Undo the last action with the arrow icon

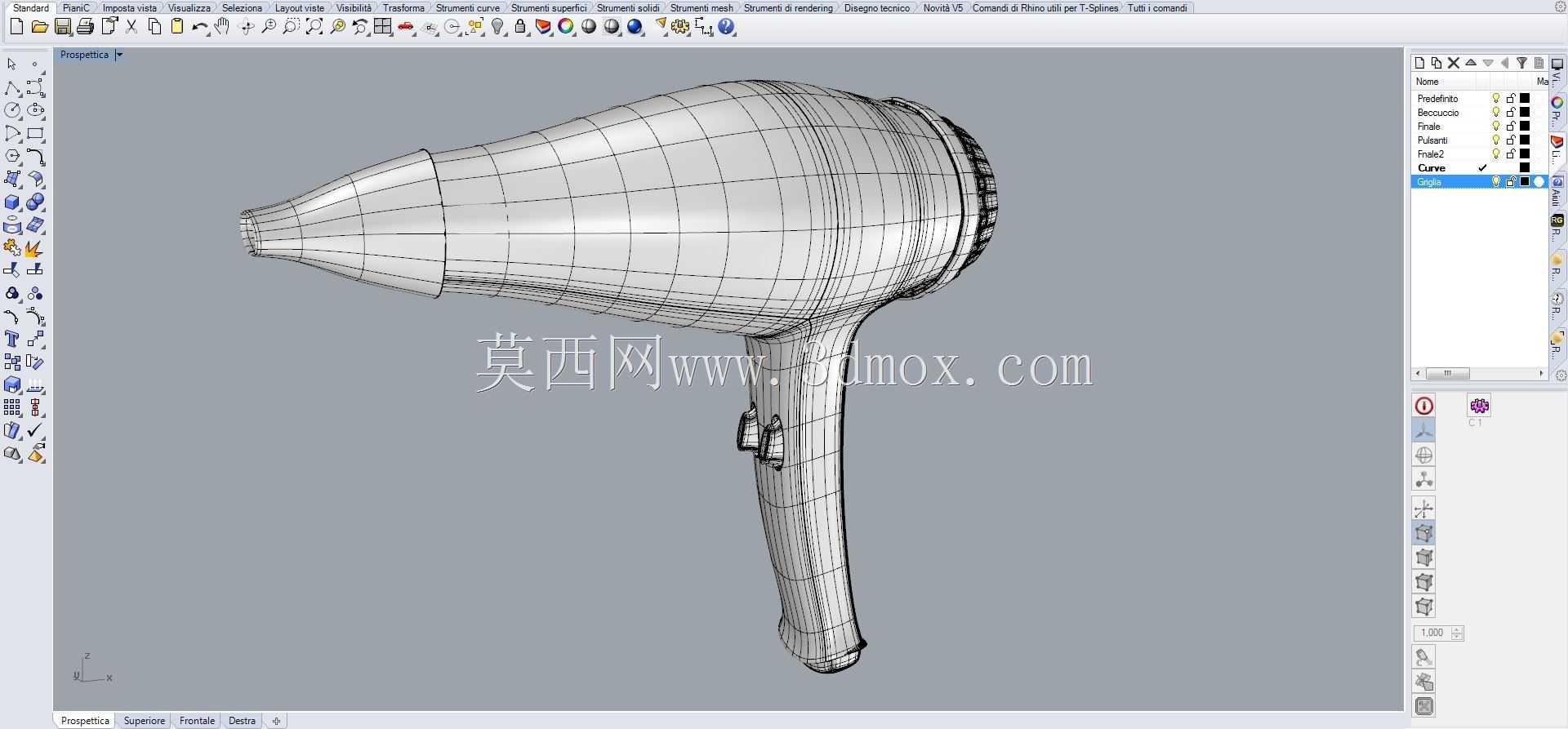[x=199, y=27]
